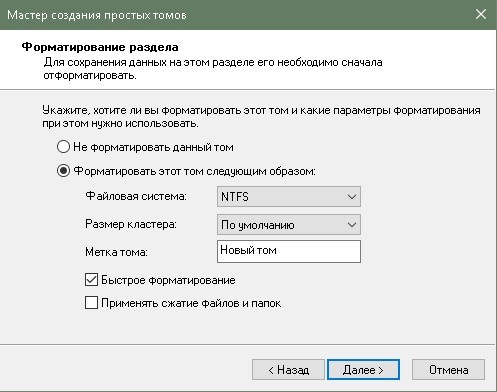Select the 'Не форматировать данный том' radio button
The height and width of the screenshot is (392, 497).
pos(63,147)
